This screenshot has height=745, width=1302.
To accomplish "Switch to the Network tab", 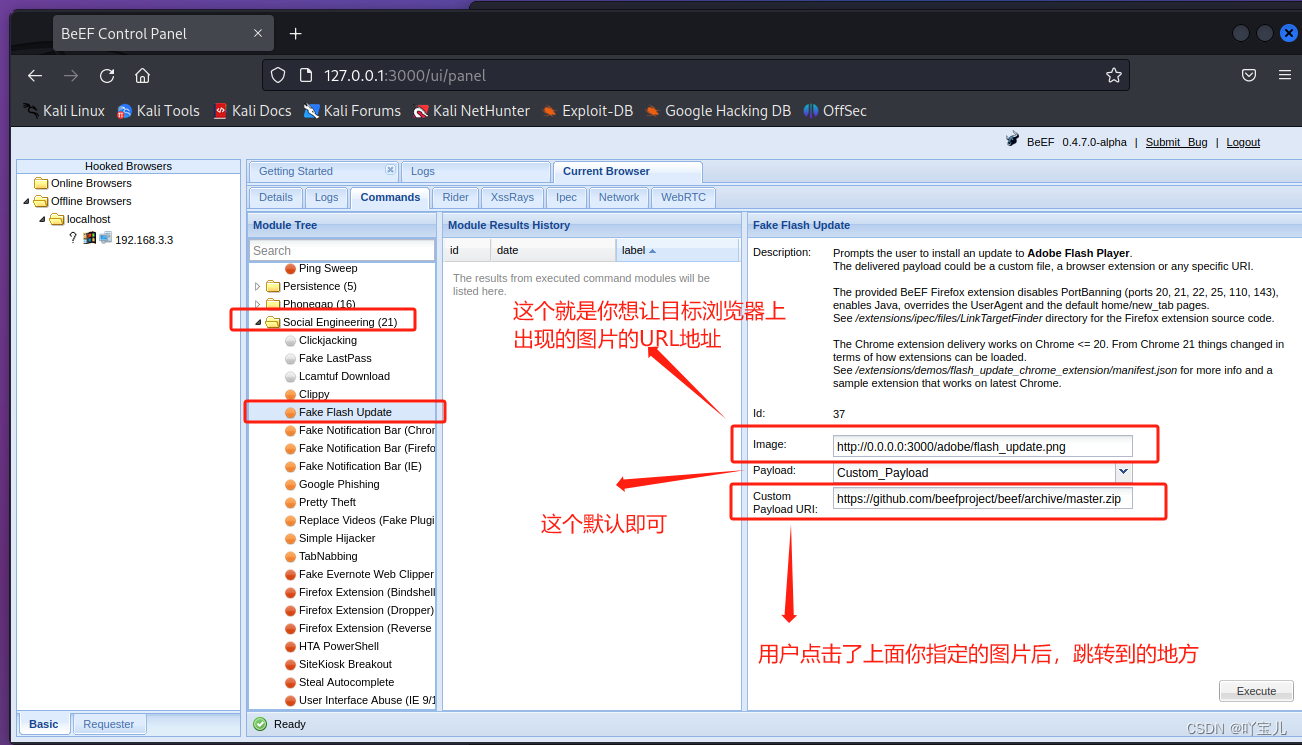I will pos(618,197).
